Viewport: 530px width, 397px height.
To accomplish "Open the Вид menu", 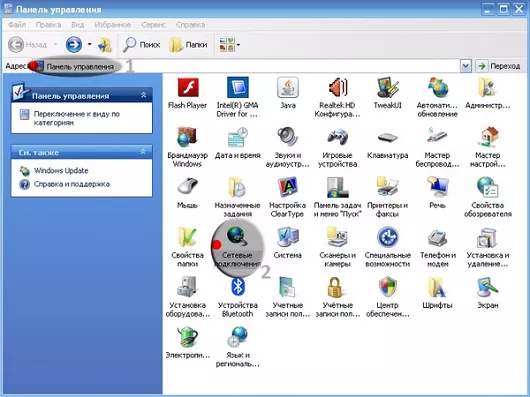I will point(77,25).
